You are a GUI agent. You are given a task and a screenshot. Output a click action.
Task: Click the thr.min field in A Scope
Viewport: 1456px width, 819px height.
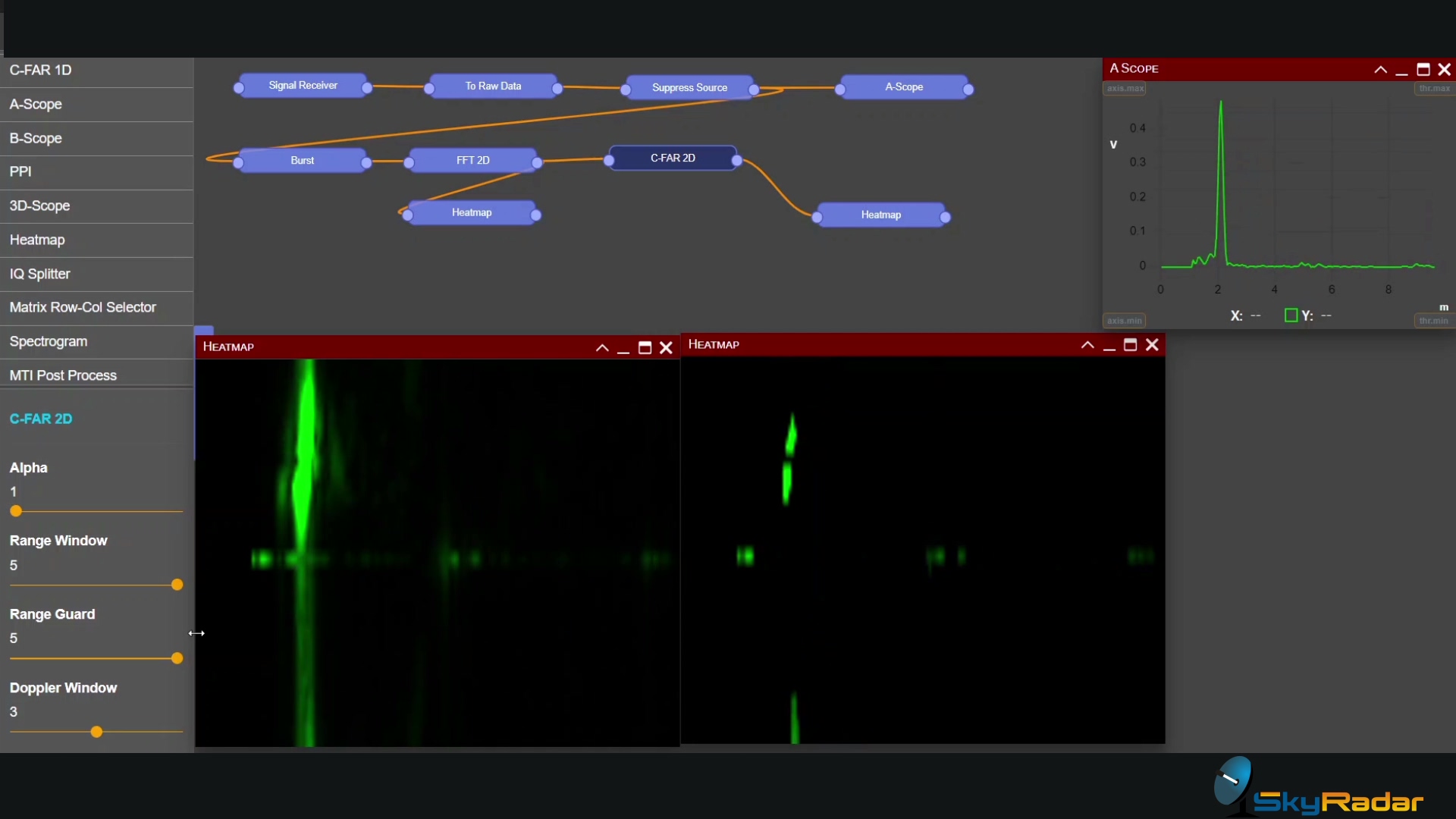[1433, 321]
